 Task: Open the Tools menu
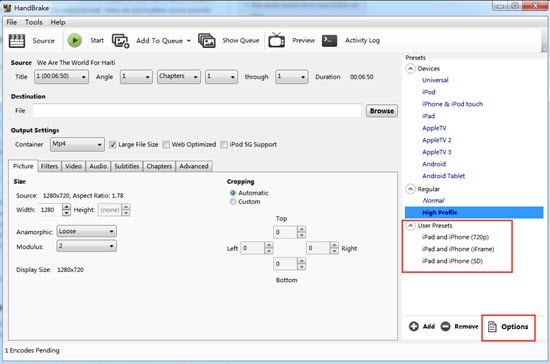[34, 22]
